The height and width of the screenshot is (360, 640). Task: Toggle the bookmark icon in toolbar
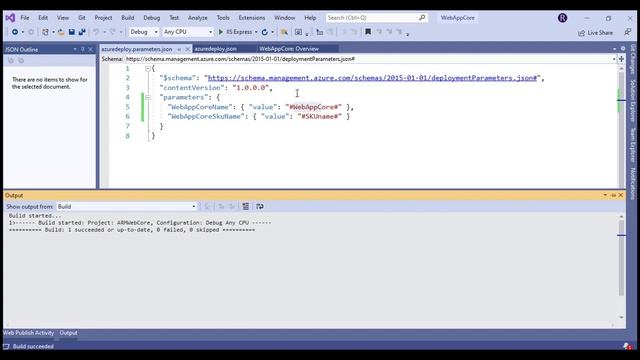pos(368,32)
